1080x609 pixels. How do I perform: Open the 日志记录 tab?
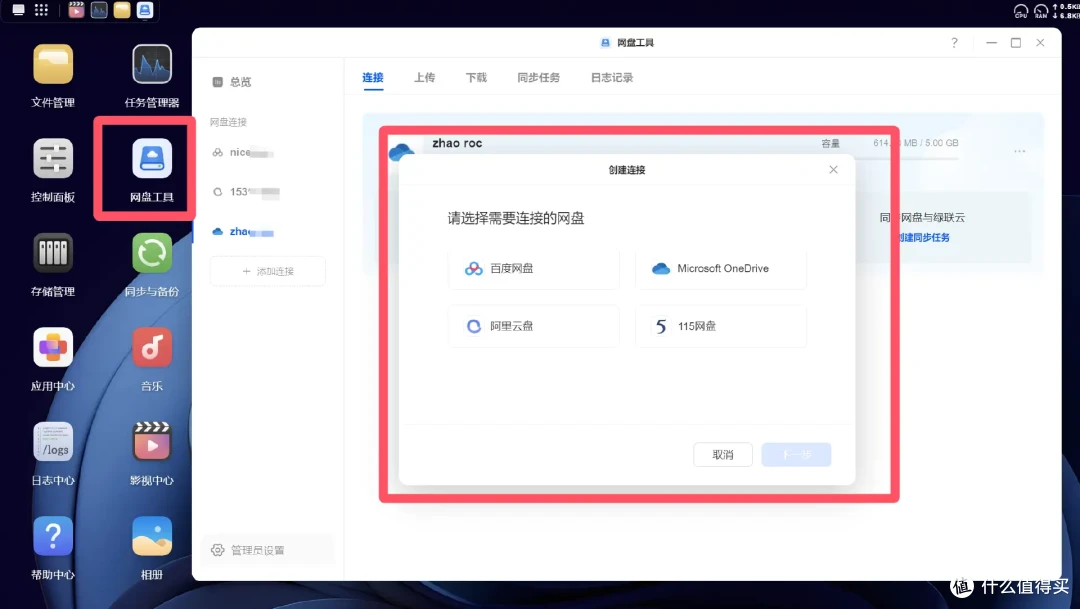click(612, 78)
